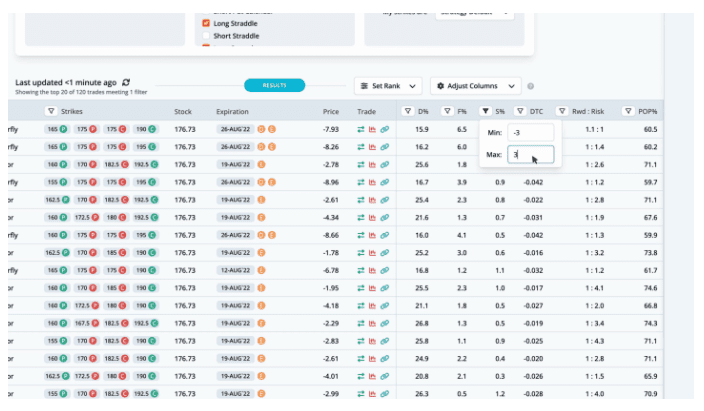
Task: Click link icon in the -2.78 price row
Action: [x=384, y=164]
